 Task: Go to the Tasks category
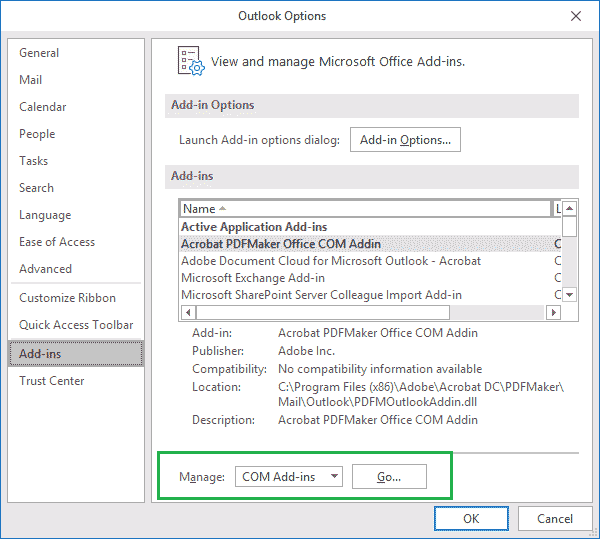(x=76, y=161)
